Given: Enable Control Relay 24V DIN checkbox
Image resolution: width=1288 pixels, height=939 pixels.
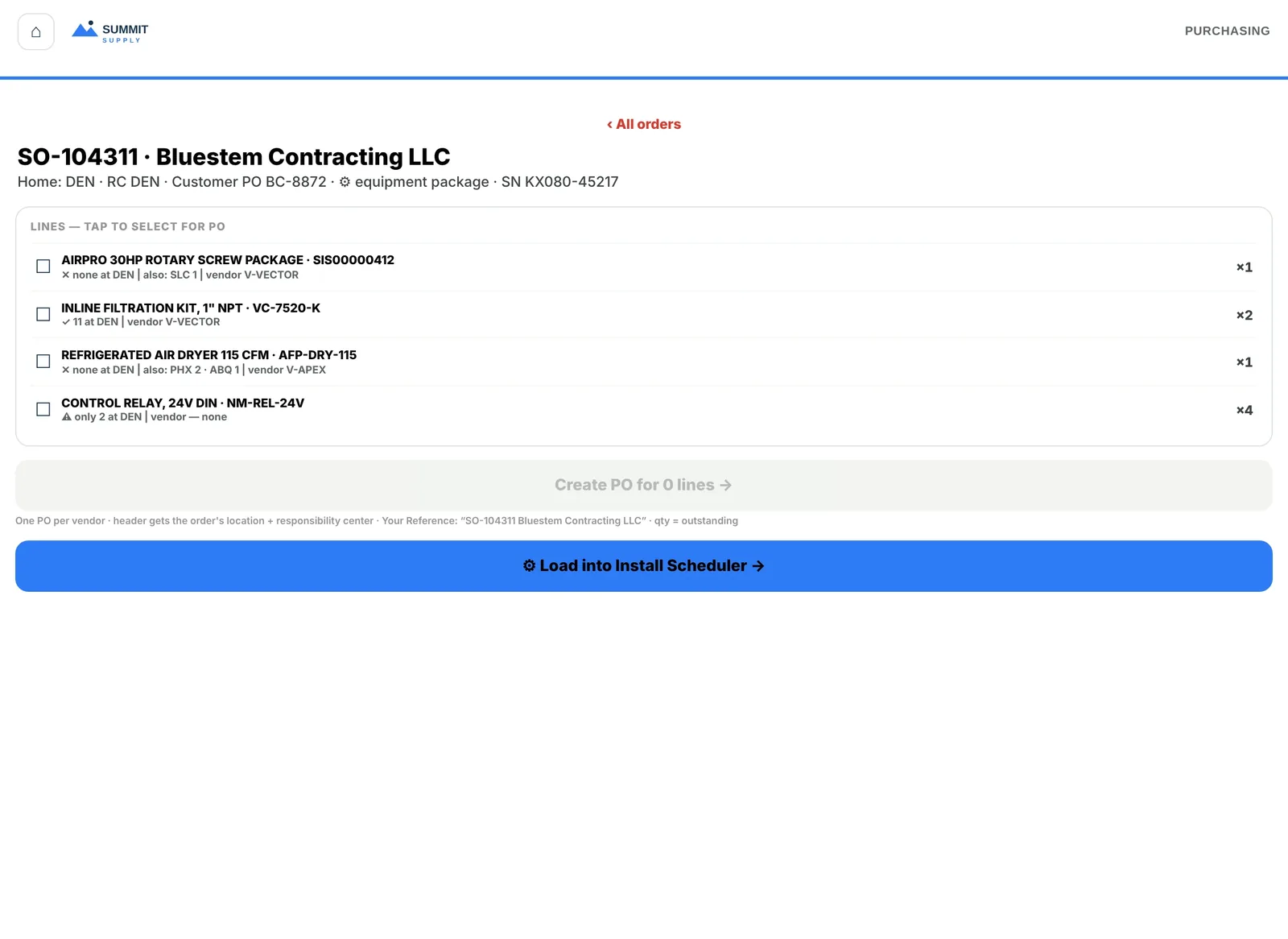Looking at the screenshot, I should (43, 409).
